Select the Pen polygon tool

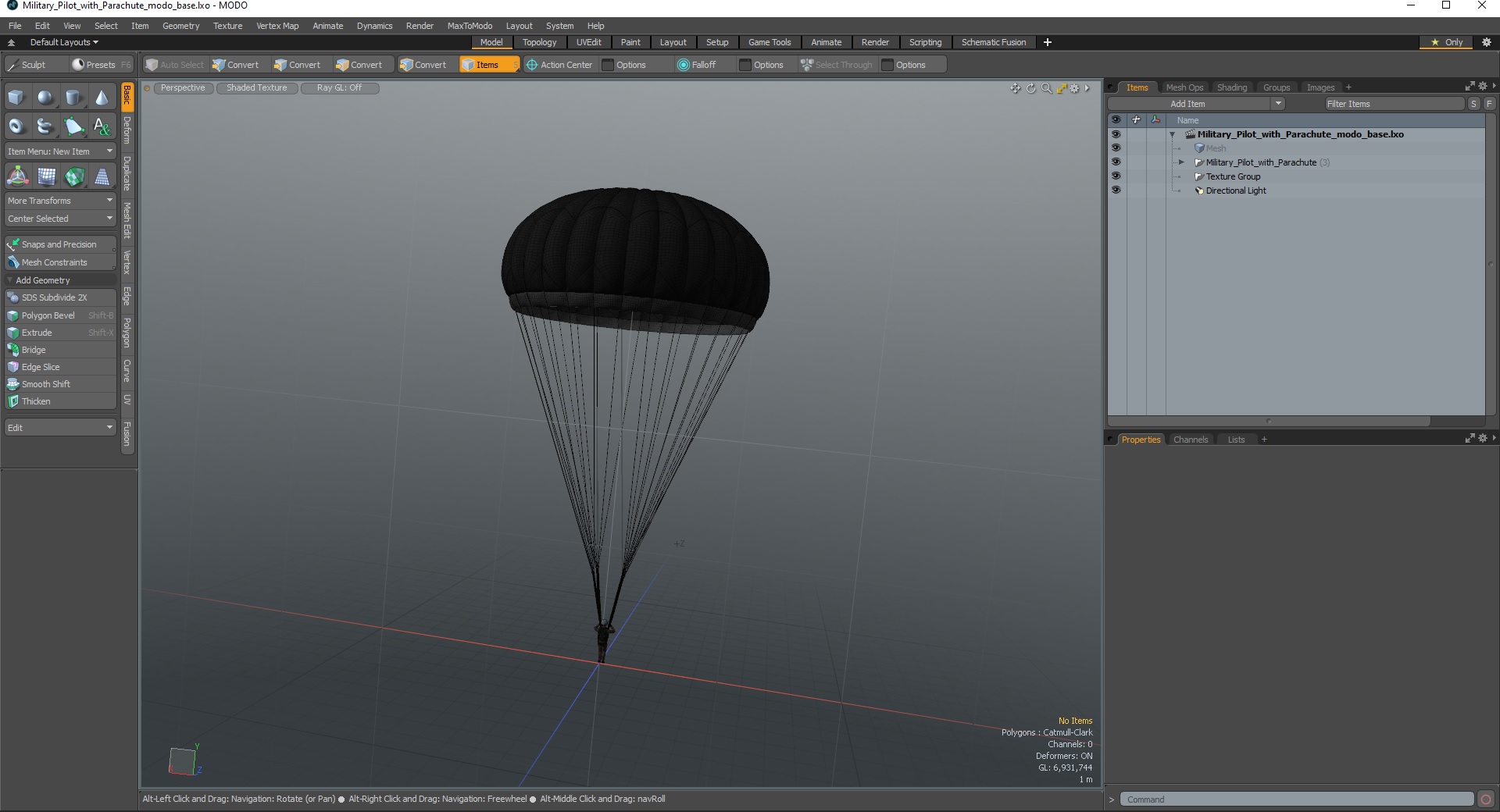73,126
